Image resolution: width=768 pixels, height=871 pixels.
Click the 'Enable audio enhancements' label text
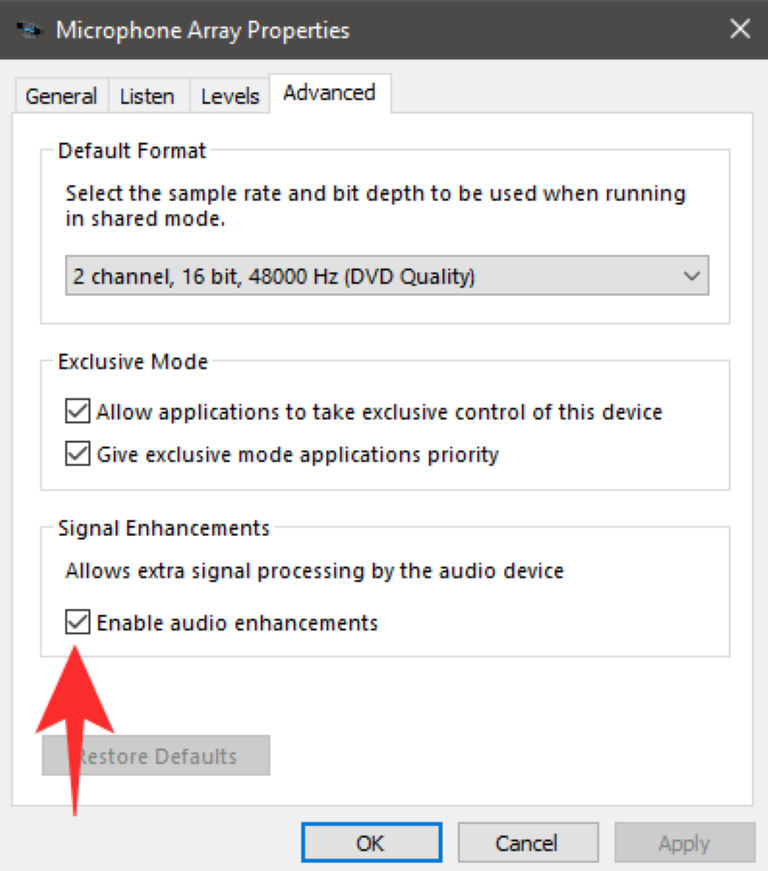pyautogui.click(x=237, y=623)
